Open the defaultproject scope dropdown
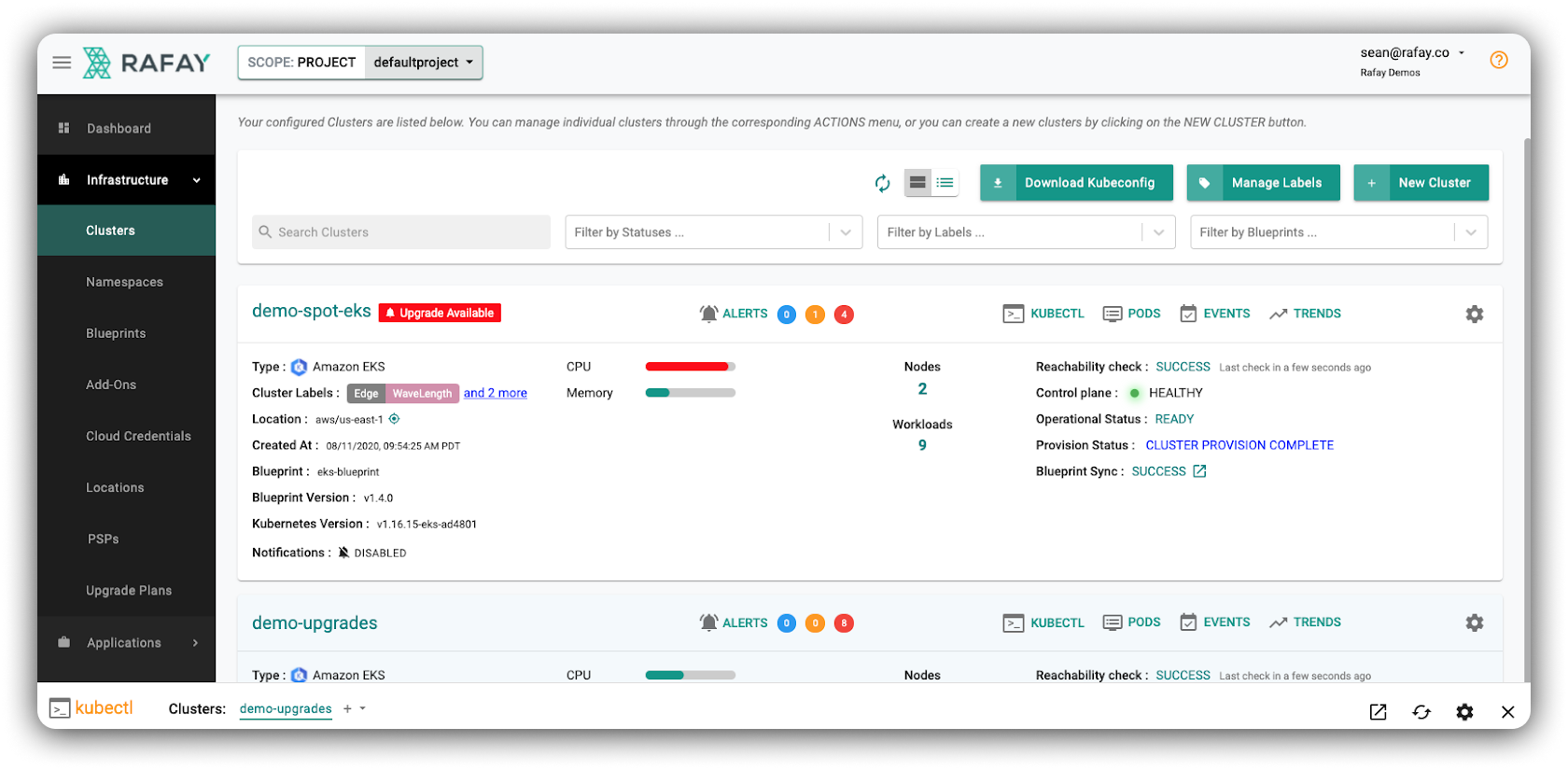 pyautogui.click(x=424, y=63)
